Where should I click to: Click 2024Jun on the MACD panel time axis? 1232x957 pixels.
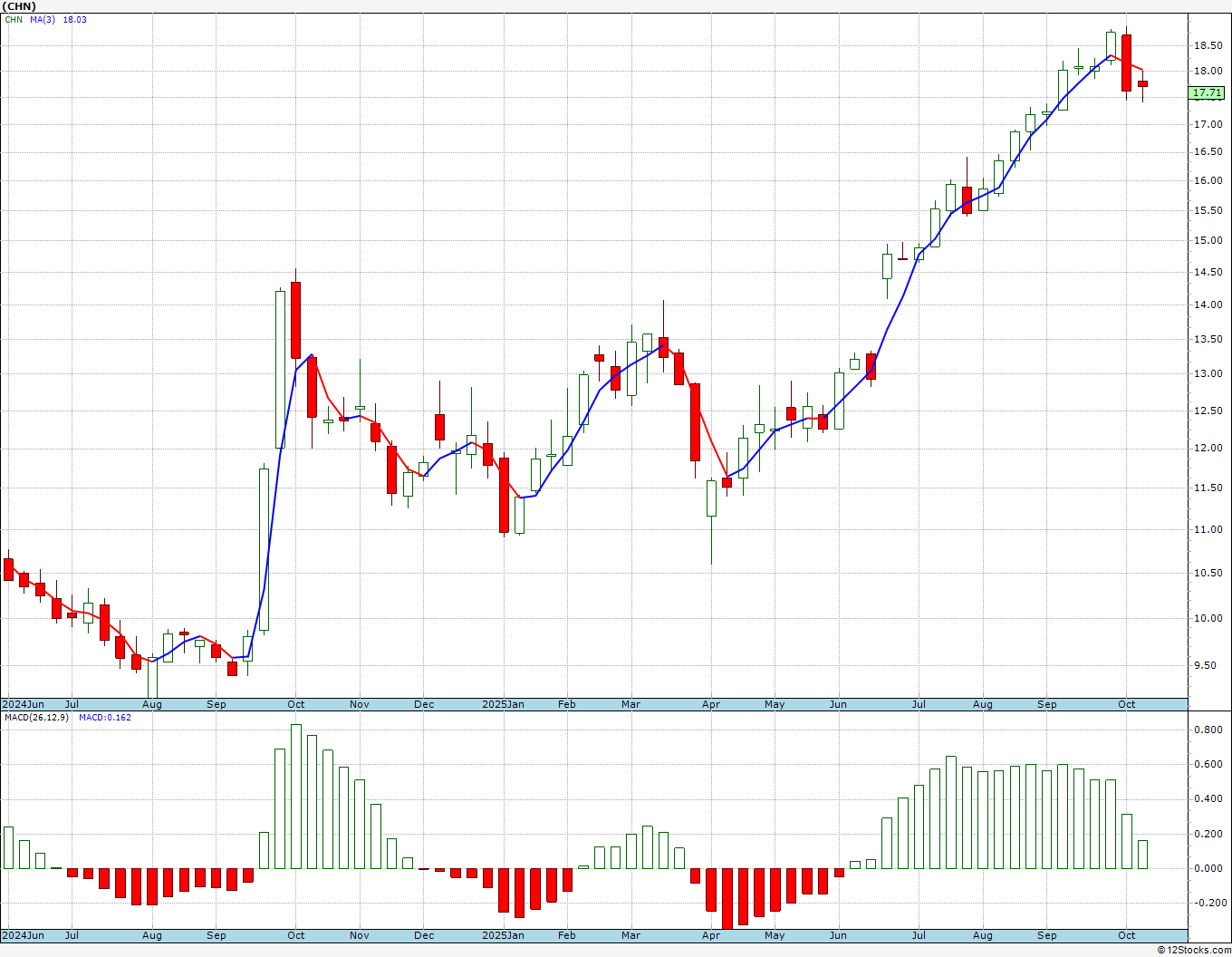pyautogui.click(x=23, y=935)
